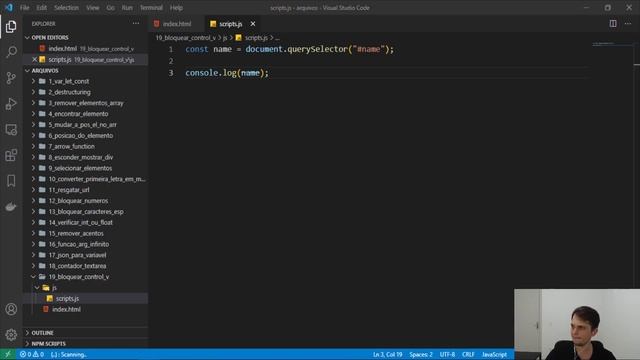Click the Ln 3, Col 19 cursor position
This screenshot has width=640, height=360.
point(387,354)
